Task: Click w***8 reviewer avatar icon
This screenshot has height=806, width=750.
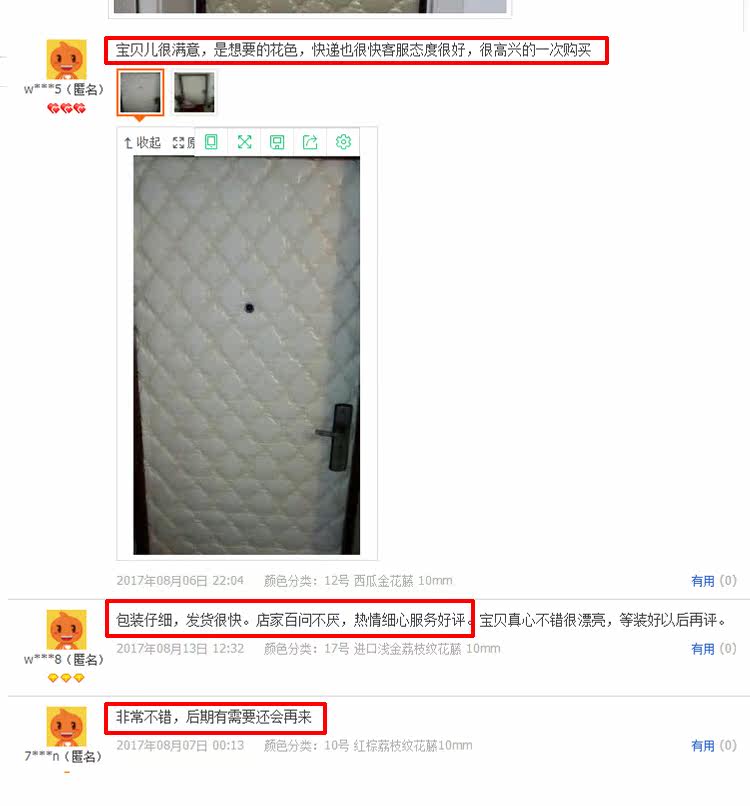Action: coord(66,630)
